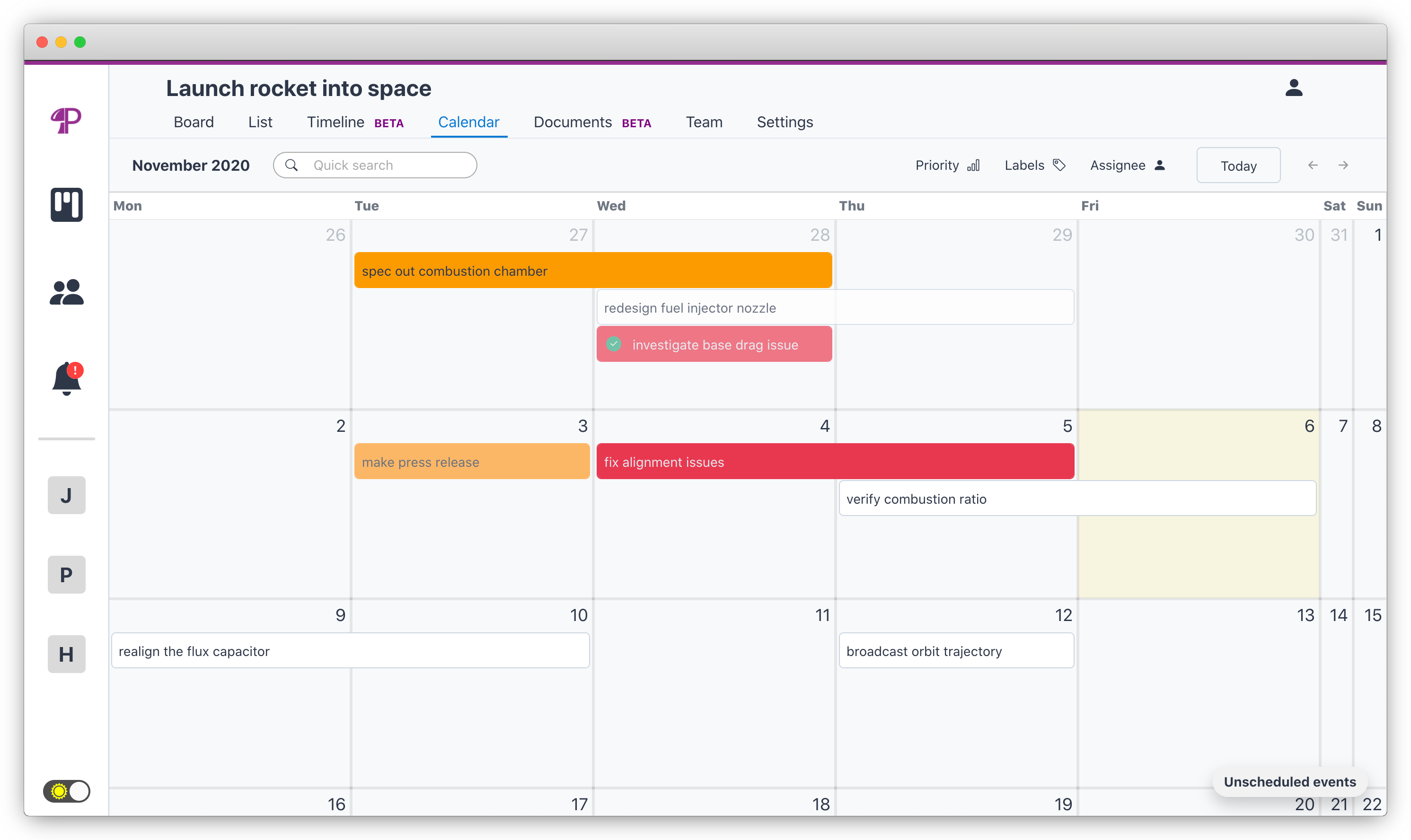
Task: Toggle the J avatar filter in sidebar
Action: [x=66, y=495]
